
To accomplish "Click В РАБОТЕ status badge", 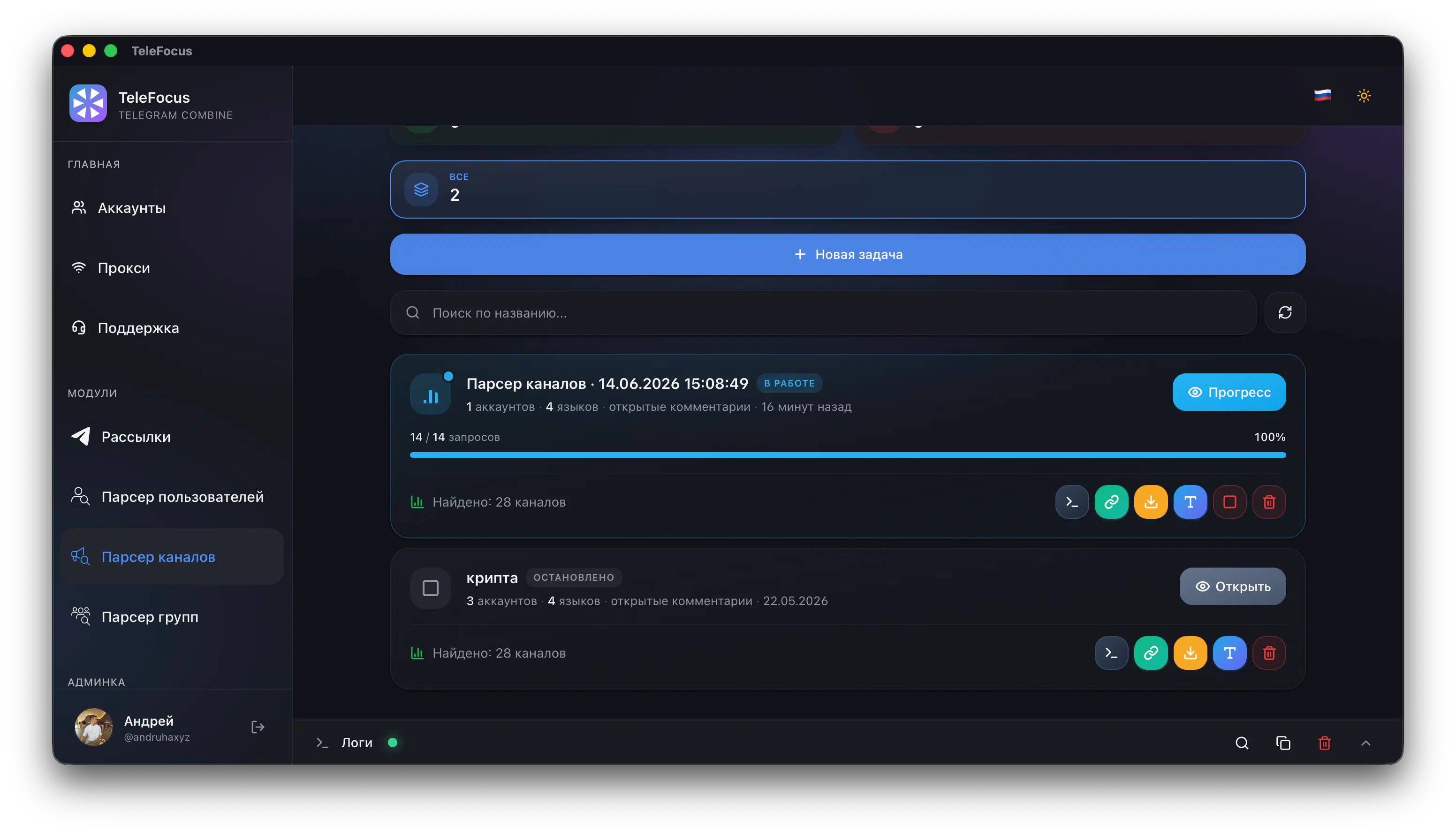I will pos(789,383).
